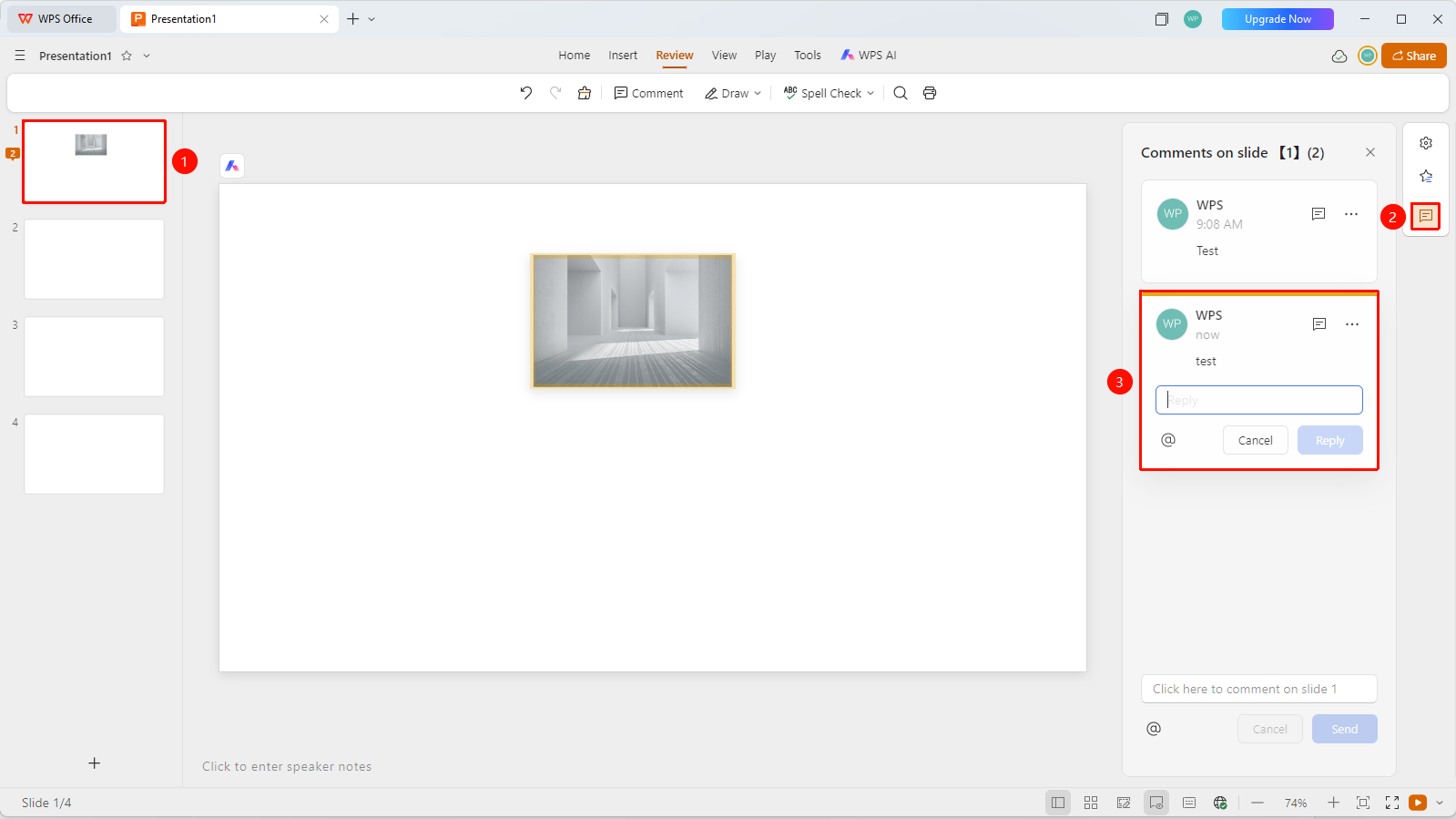Viewport: 1456px width, 819px height.
Task: Toggle normal view in status bar
Action: [x=1058, y=803]
